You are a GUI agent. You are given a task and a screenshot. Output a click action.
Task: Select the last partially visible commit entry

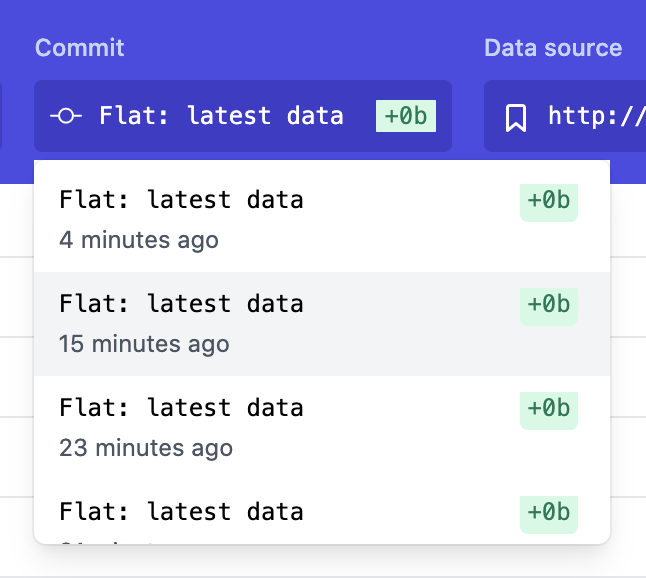pos(322,512)
